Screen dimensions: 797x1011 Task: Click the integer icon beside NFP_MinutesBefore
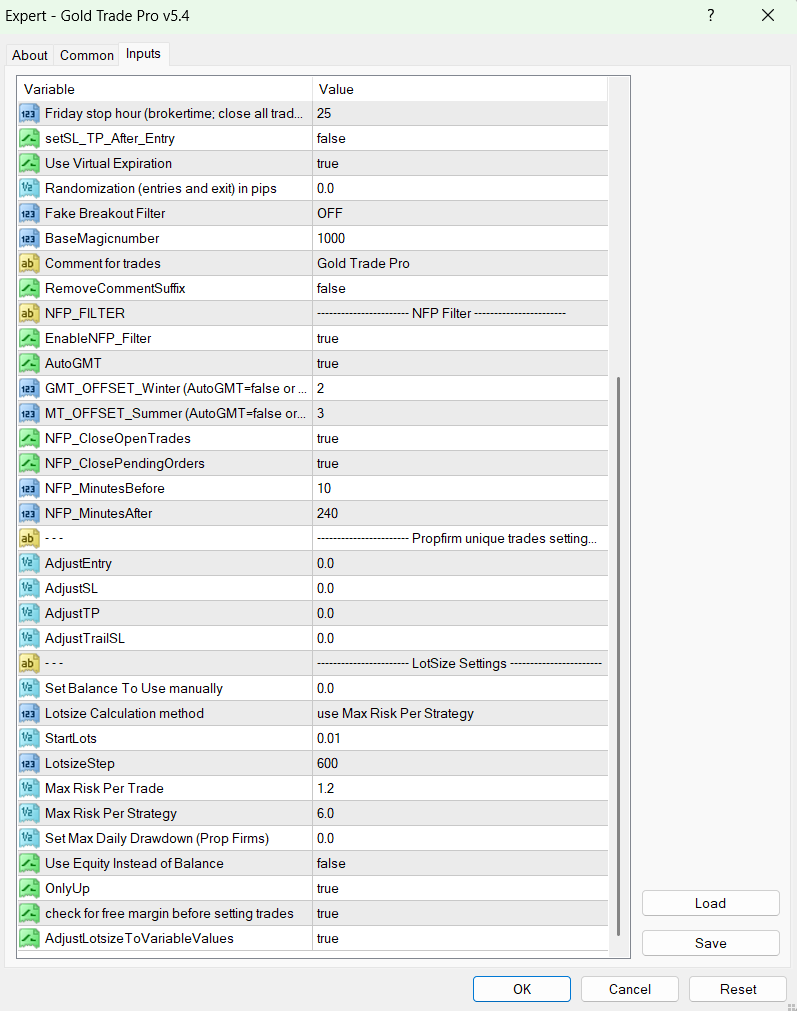[x=29, y=488]
